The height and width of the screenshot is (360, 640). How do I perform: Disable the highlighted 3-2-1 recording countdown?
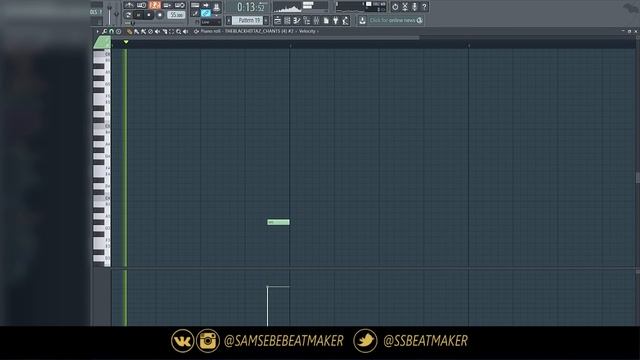click(154, 5)
